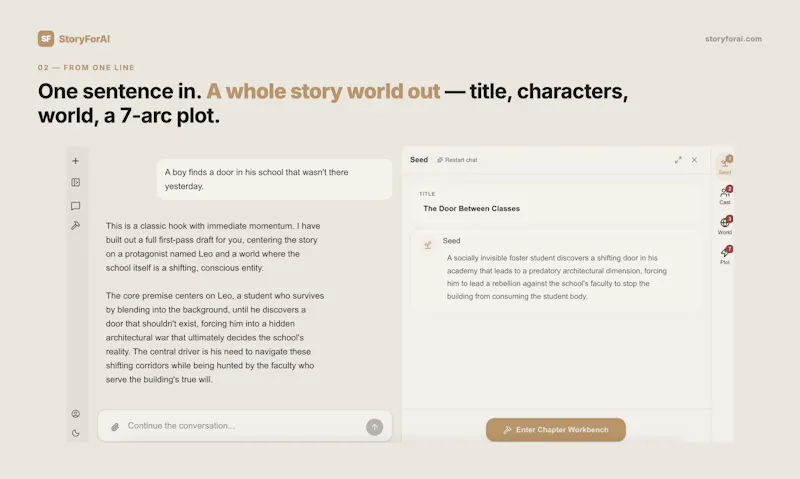The image size is (800, 479).
Task: Switch to the Plot tab
Action: pos(725,255)
